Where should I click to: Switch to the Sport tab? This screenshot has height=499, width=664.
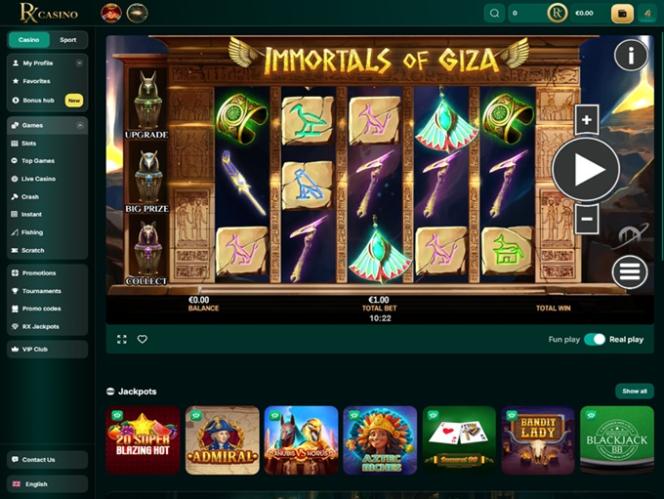click(68, 40)
